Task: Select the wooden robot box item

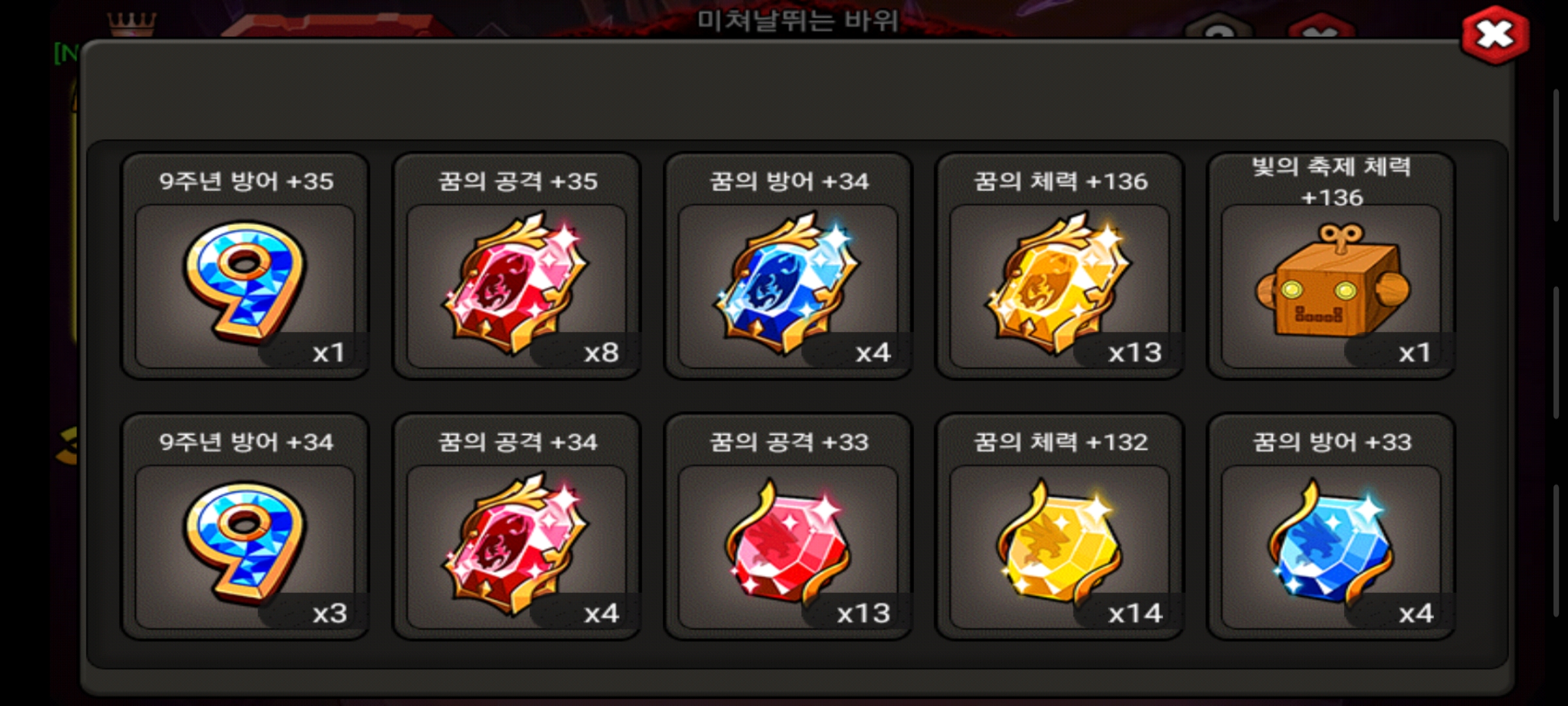Action: click(1331, 281)
